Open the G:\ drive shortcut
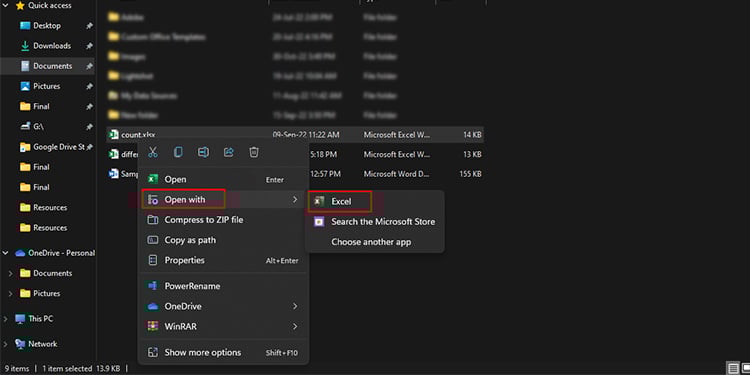Image resolution: width=750 pixels, height=375 pixels. click(x=39, y=127)
